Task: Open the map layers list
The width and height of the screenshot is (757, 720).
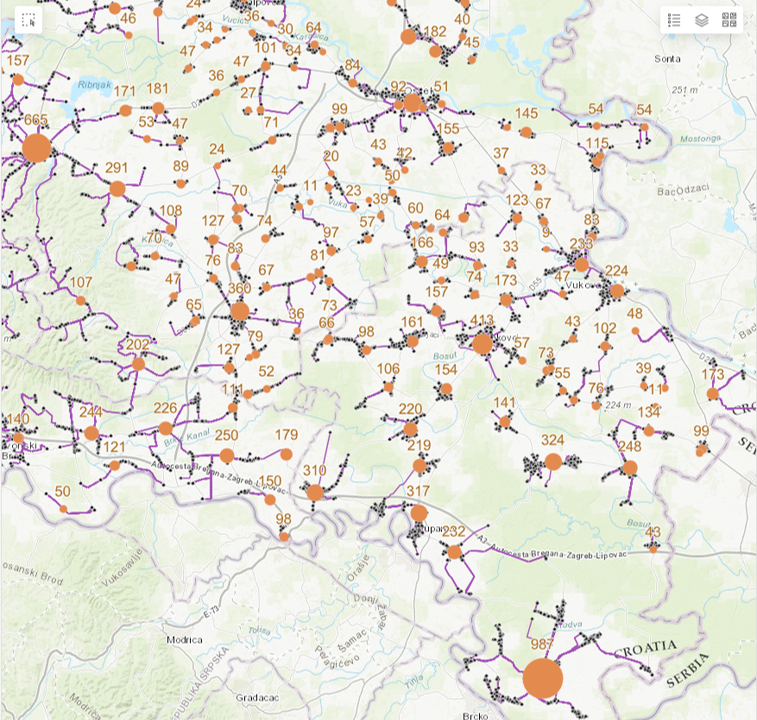Action: click(x=702, y=20)
